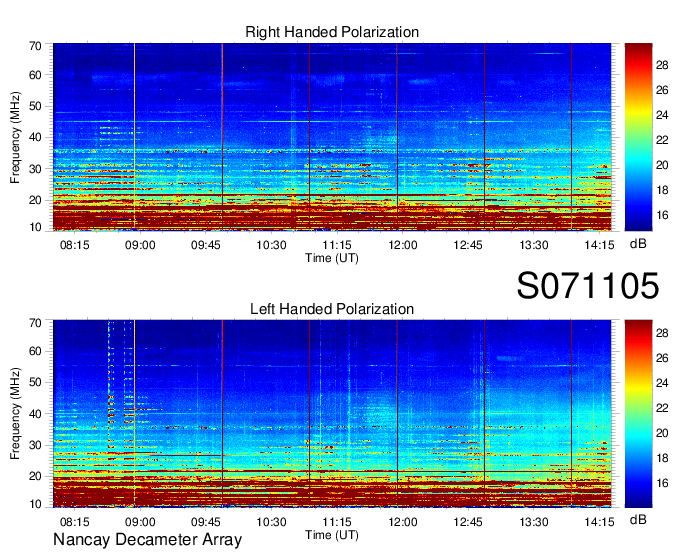This screenshot has height=552, width=680.
Task: Click the 08:15 tick on the top time axis
Action: (x=75, y=245)
